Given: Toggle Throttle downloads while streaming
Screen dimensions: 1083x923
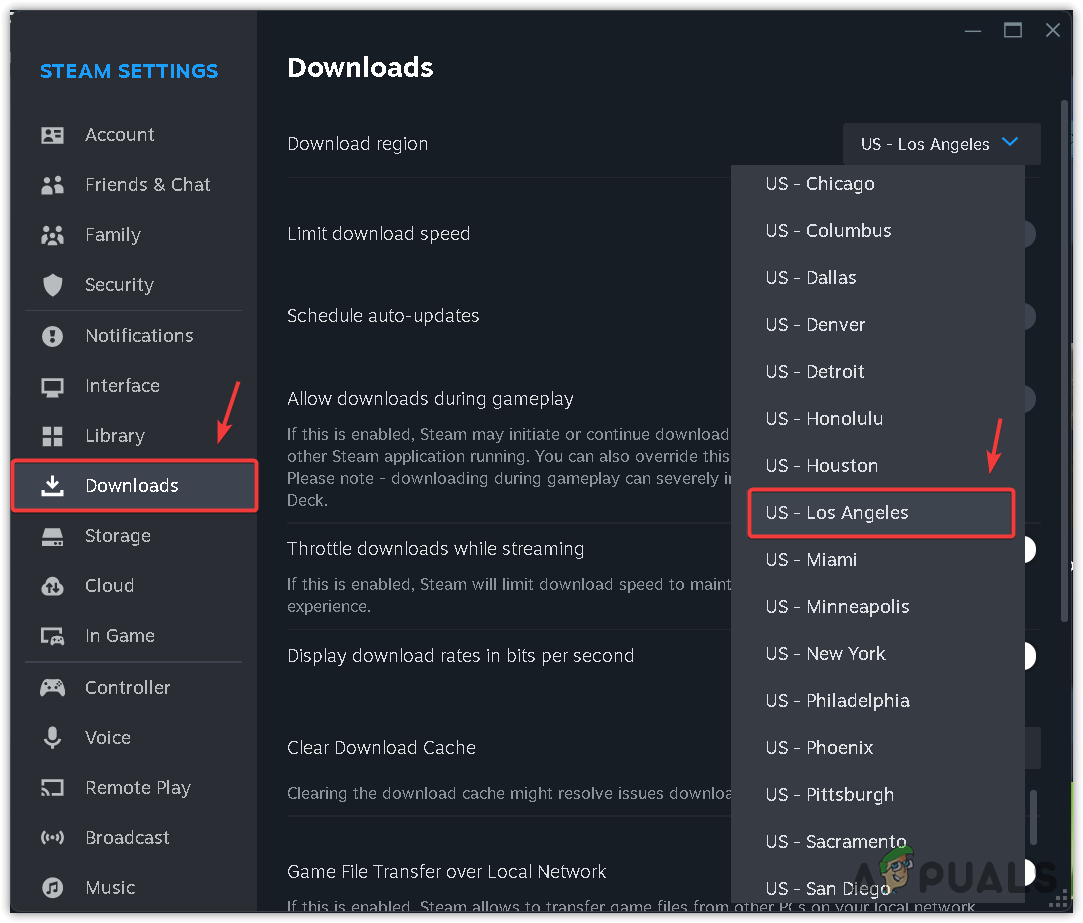Looking at the screenshot, I should pos(1026,549).
